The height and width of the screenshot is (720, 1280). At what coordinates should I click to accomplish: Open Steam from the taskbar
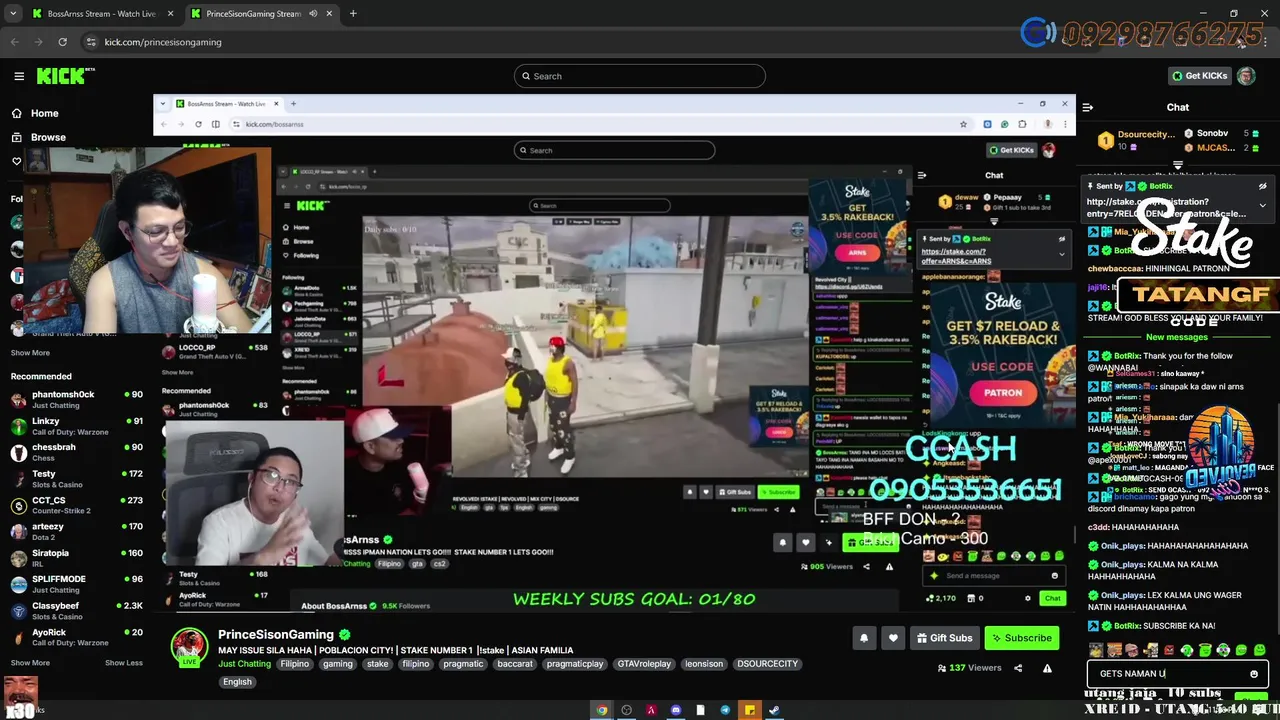point(774,710)
